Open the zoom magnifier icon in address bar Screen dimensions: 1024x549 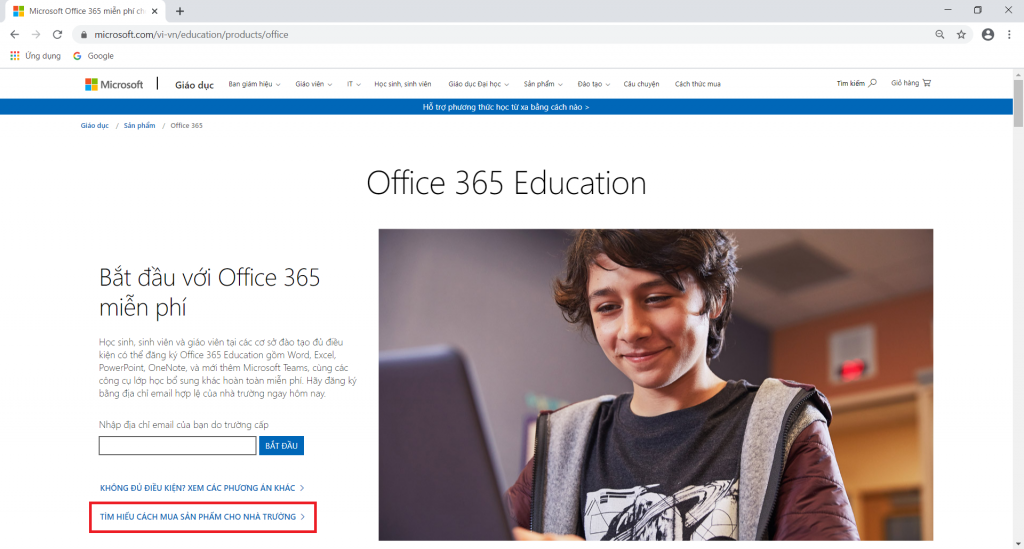(x=940, y=35)
